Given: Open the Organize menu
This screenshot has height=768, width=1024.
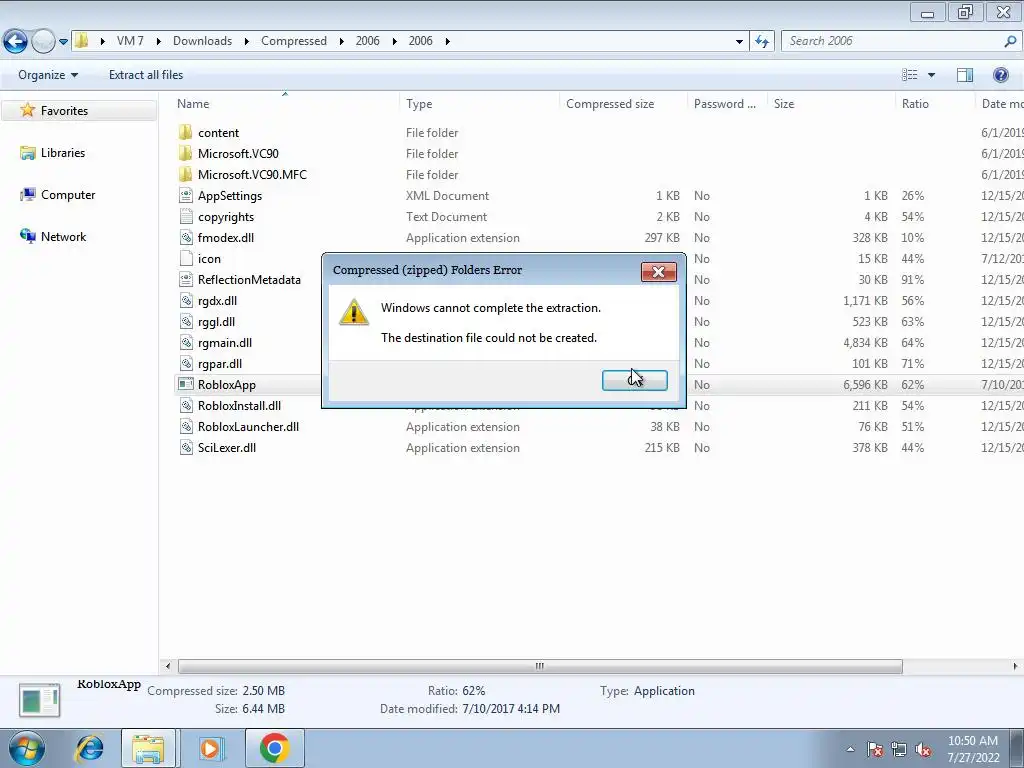Looking at the screenshot, I should coord(48,75).
